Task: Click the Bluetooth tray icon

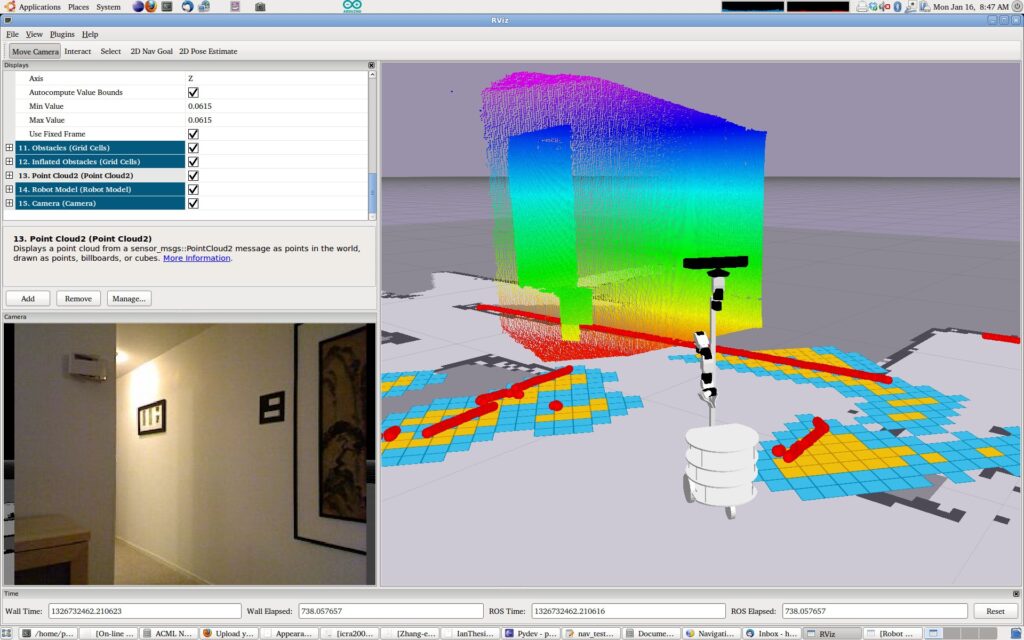Action: [x=897, y=7]
